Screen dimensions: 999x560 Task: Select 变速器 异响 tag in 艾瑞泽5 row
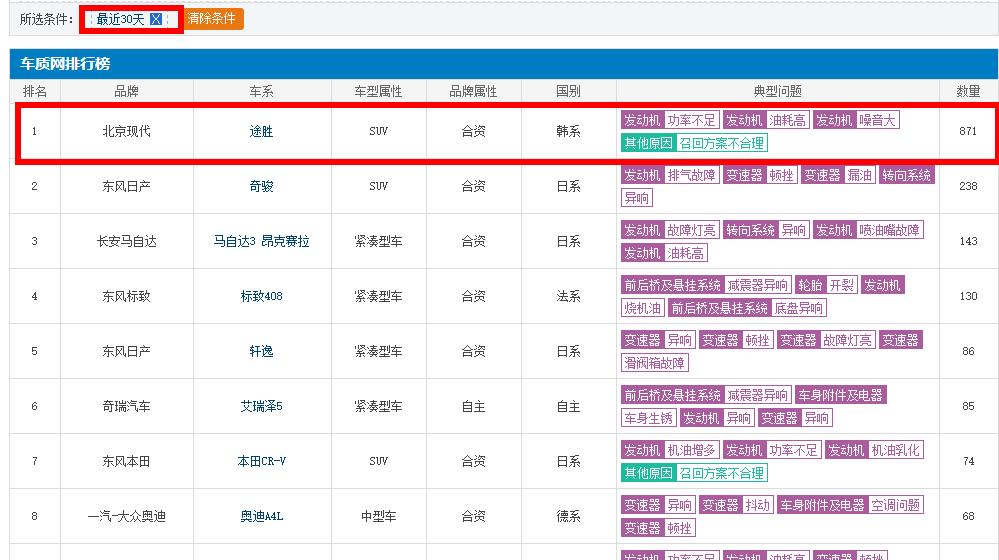[795, 418]
